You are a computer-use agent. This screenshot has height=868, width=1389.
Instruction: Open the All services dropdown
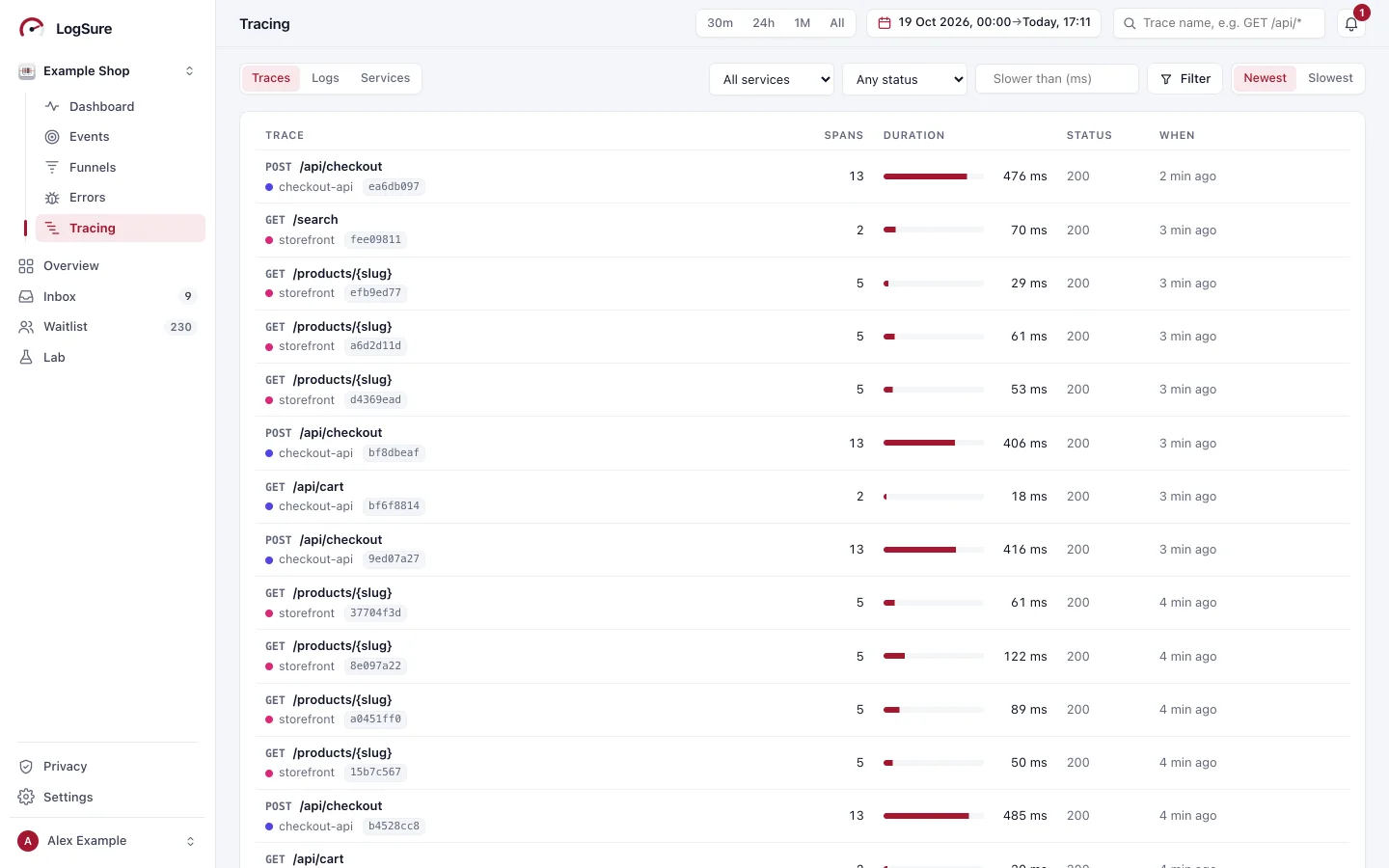coord(772,79)
